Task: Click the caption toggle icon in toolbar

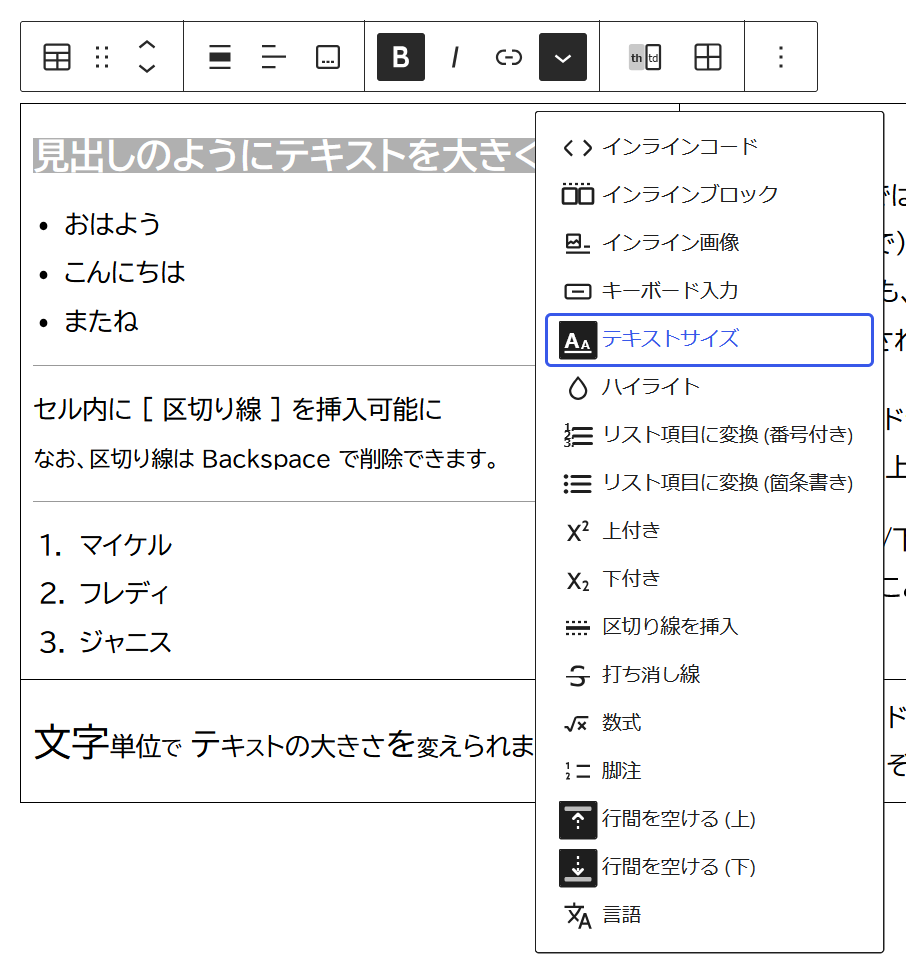Action: (x=328, y=57)
